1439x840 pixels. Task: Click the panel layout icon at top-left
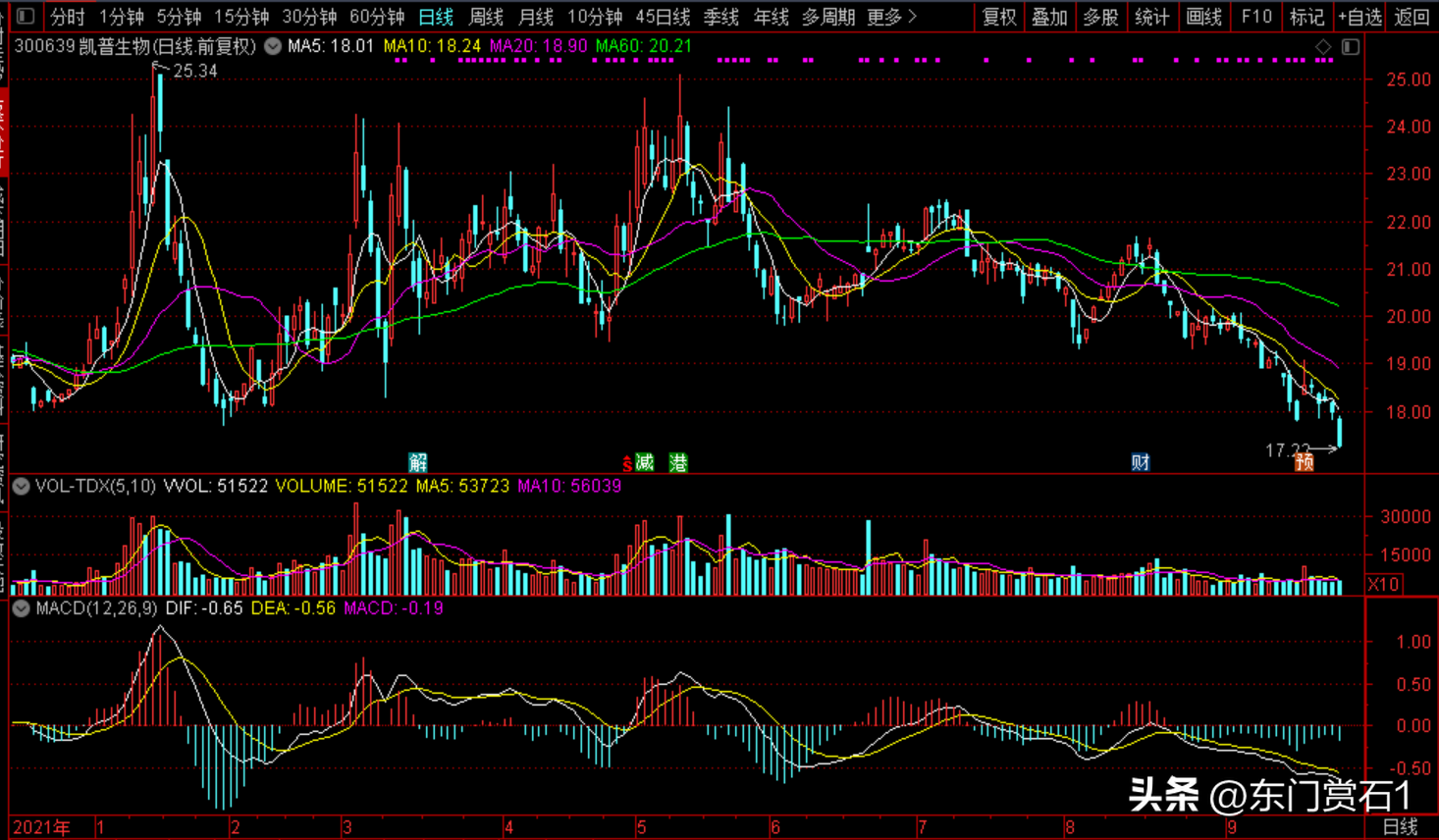(x=26, y=16)
